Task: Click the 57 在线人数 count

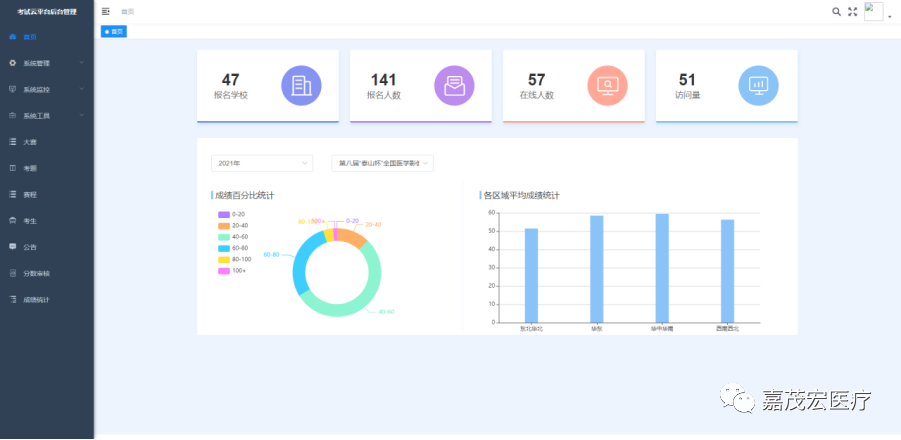Action: pyautogui.click(x=536, y=80)
